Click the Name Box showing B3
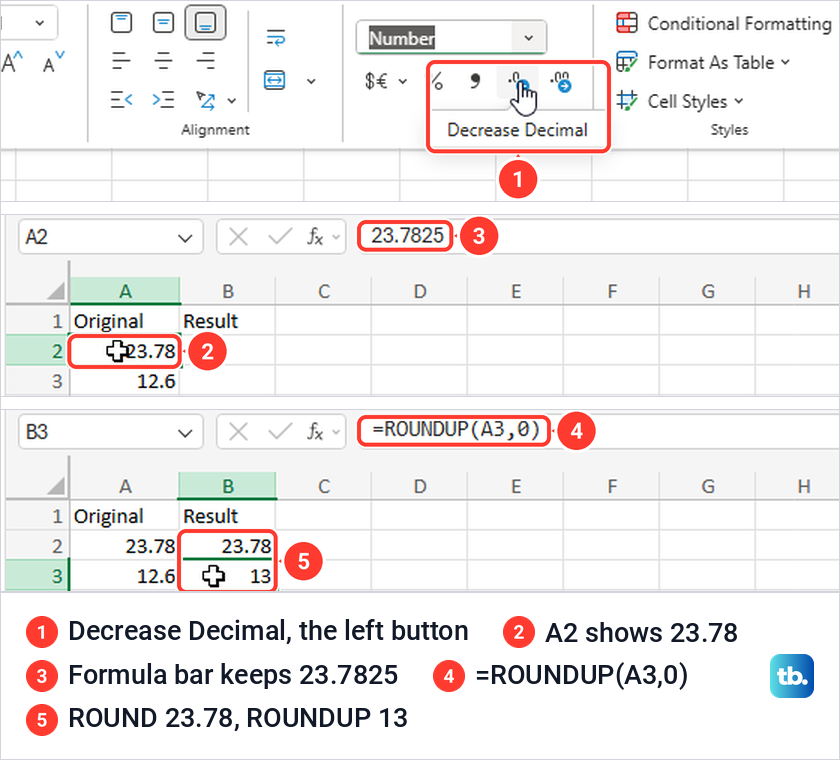This screenshot has height=760, width=840. point(96,432)
